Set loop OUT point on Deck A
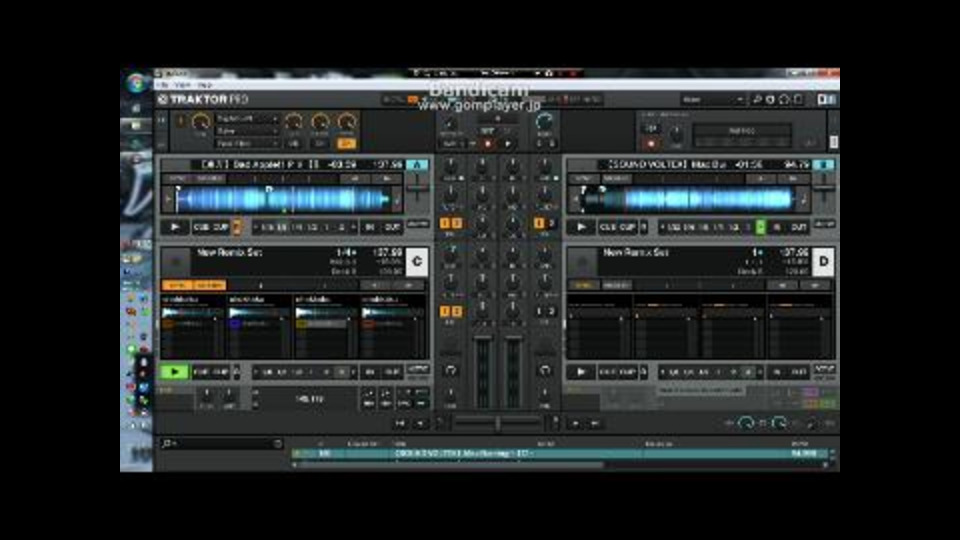This screenshot has height=540, width=960. (x=392, y=227)
